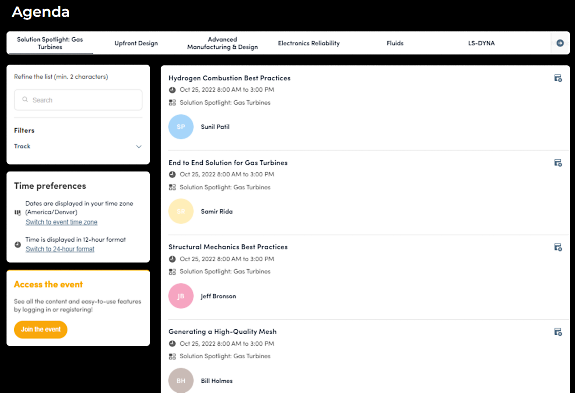
Task: Select the Fluids tab
Action: [x=395, y=43]
